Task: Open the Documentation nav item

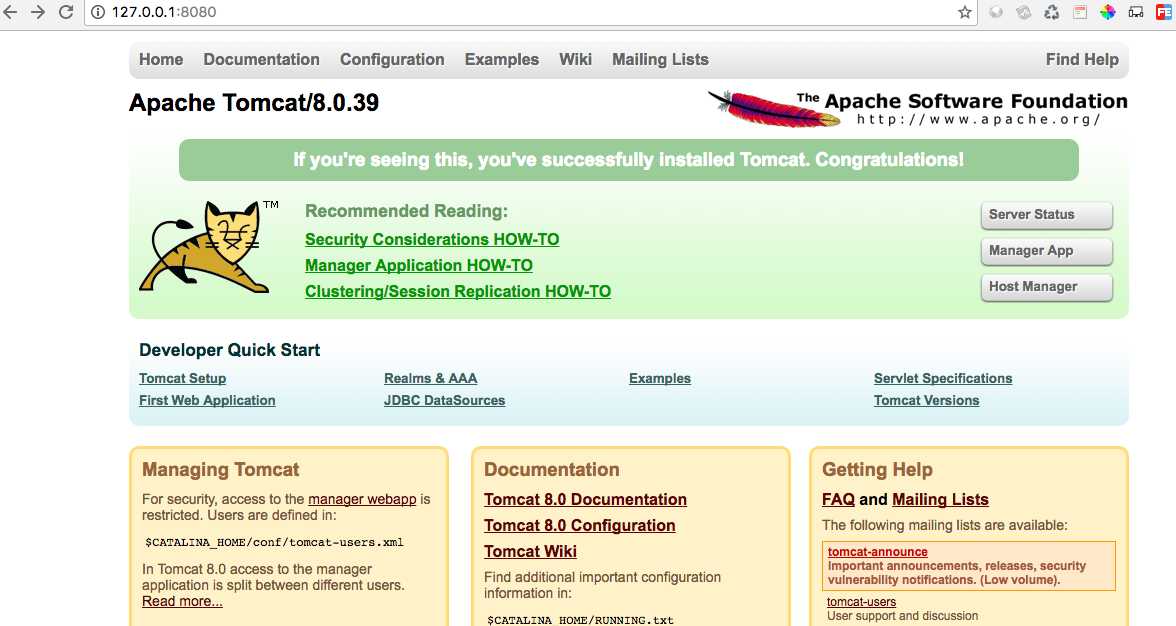Action: (x=261, y=59)
